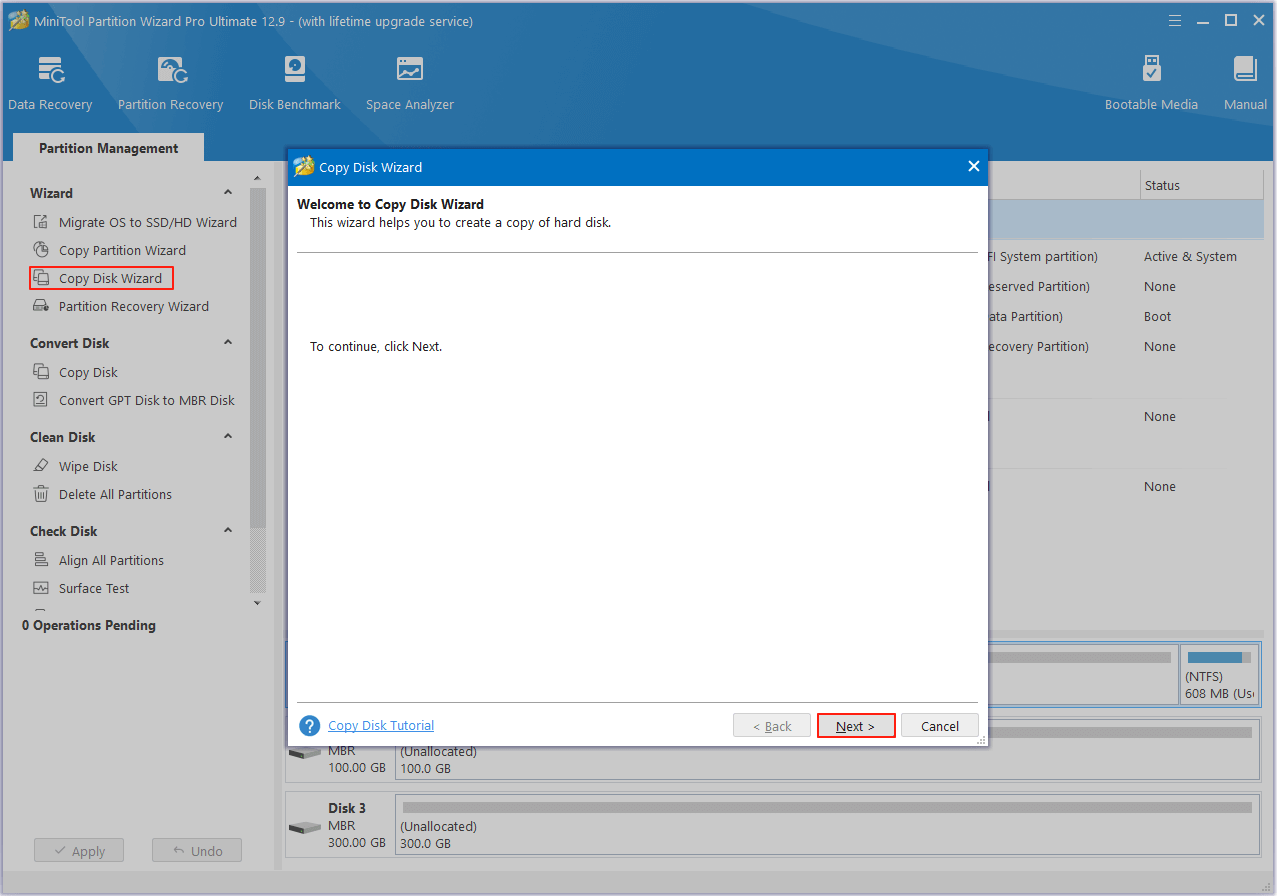The image size is (1277, 896).
Task: Click the Status column header
Action: pyautogui.click(x=1200, y=185)
